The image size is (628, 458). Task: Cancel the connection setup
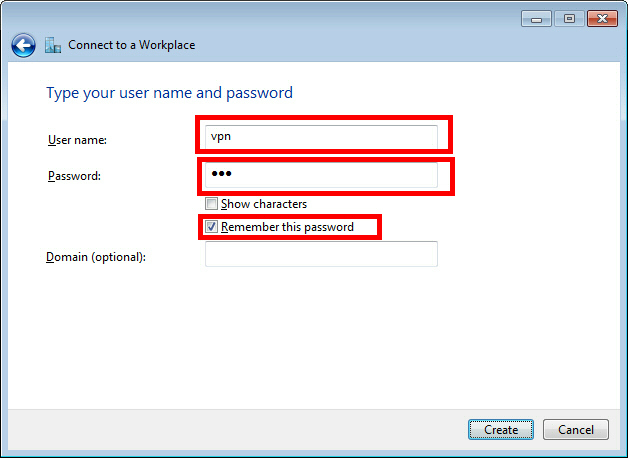click(x=576, y=430)
